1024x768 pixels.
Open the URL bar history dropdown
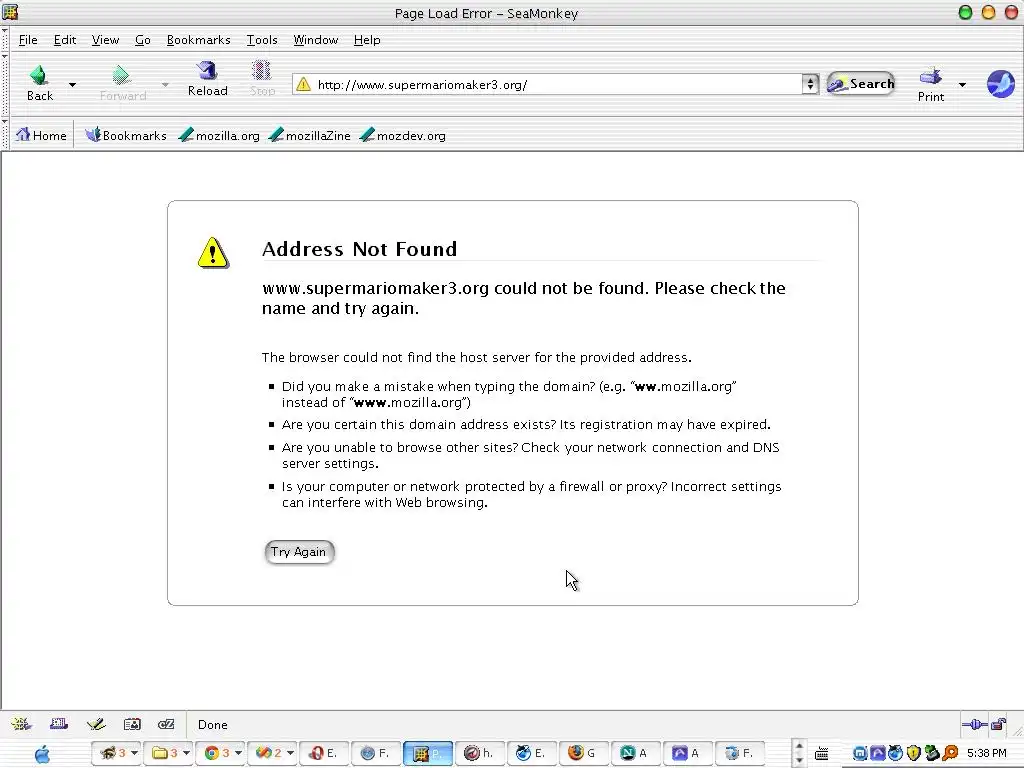(x=810, y=84)
